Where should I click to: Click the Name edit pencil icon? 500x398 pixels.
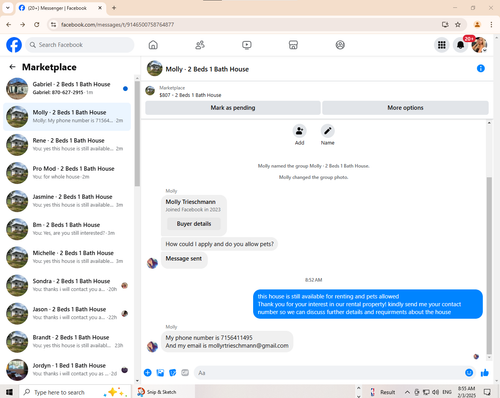pos(328,131)
